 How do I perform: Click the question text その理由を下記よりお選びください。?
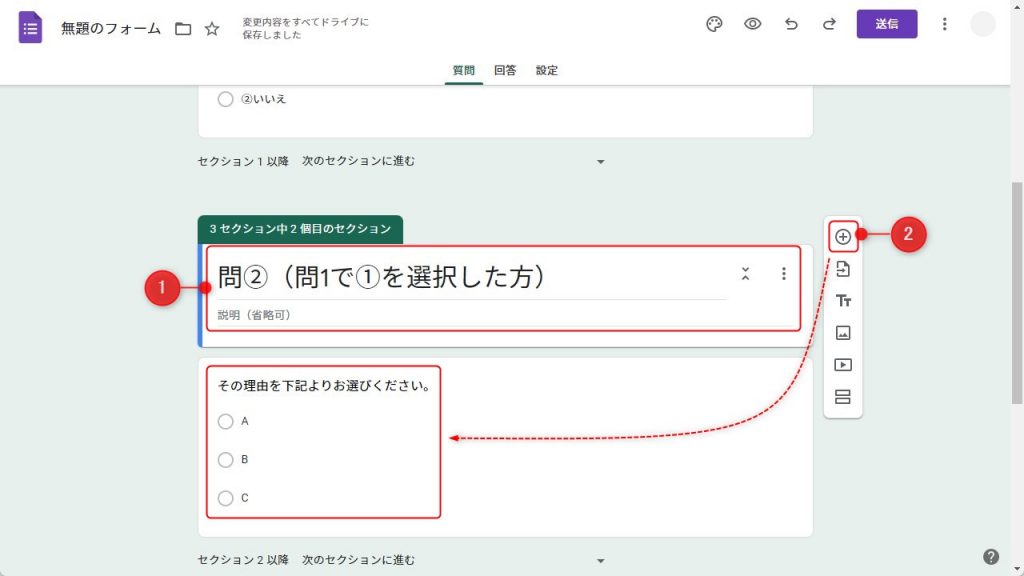pyautogui.click(x=325, y=386)
